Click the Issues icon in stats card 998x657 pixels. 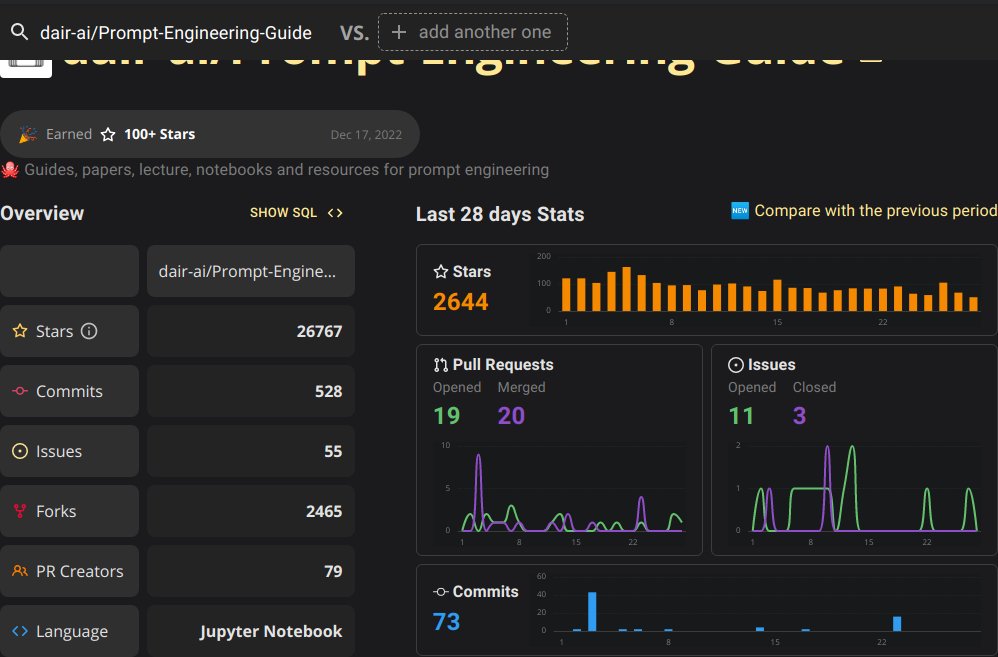click(736, 365)
